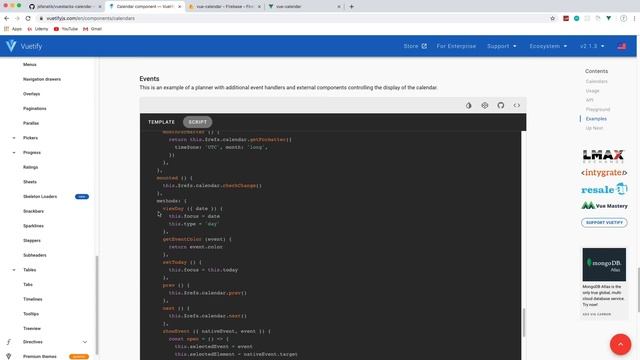
Task: Open the v2.1.3 version dropdown
Action: coord(592,46)
